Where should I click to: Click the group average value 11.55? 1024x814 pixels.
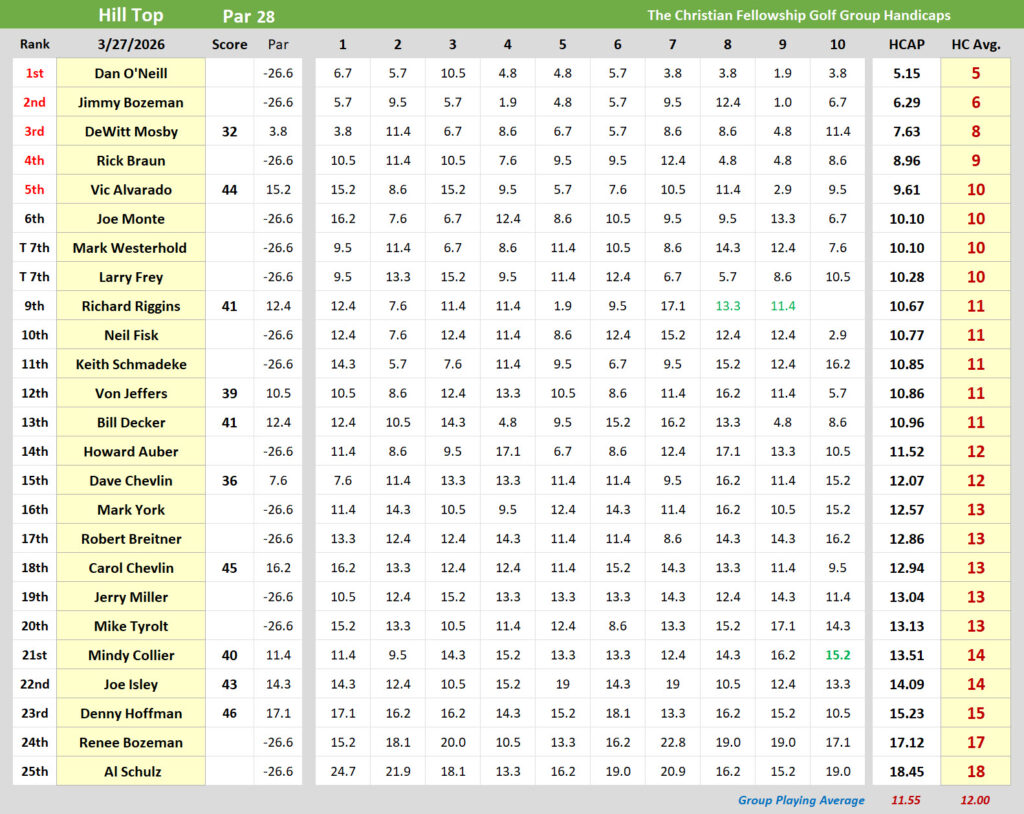pyautogui.click(x=906, y=800)
